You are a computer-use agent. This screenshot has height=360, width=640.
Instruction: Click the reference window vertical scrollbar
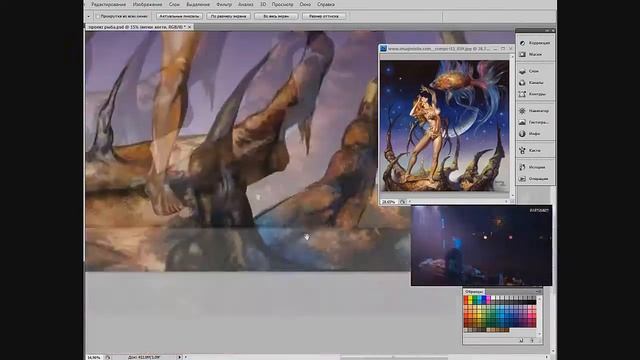512,127
